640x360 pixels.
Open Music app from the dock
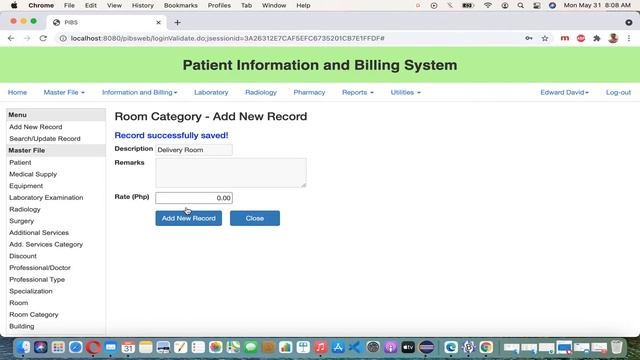(x=320, y=347)
